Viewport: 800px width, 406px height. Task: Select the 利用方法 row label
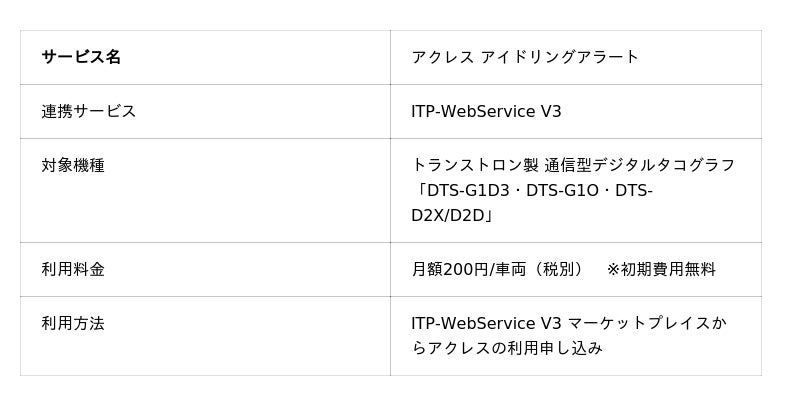73,323
